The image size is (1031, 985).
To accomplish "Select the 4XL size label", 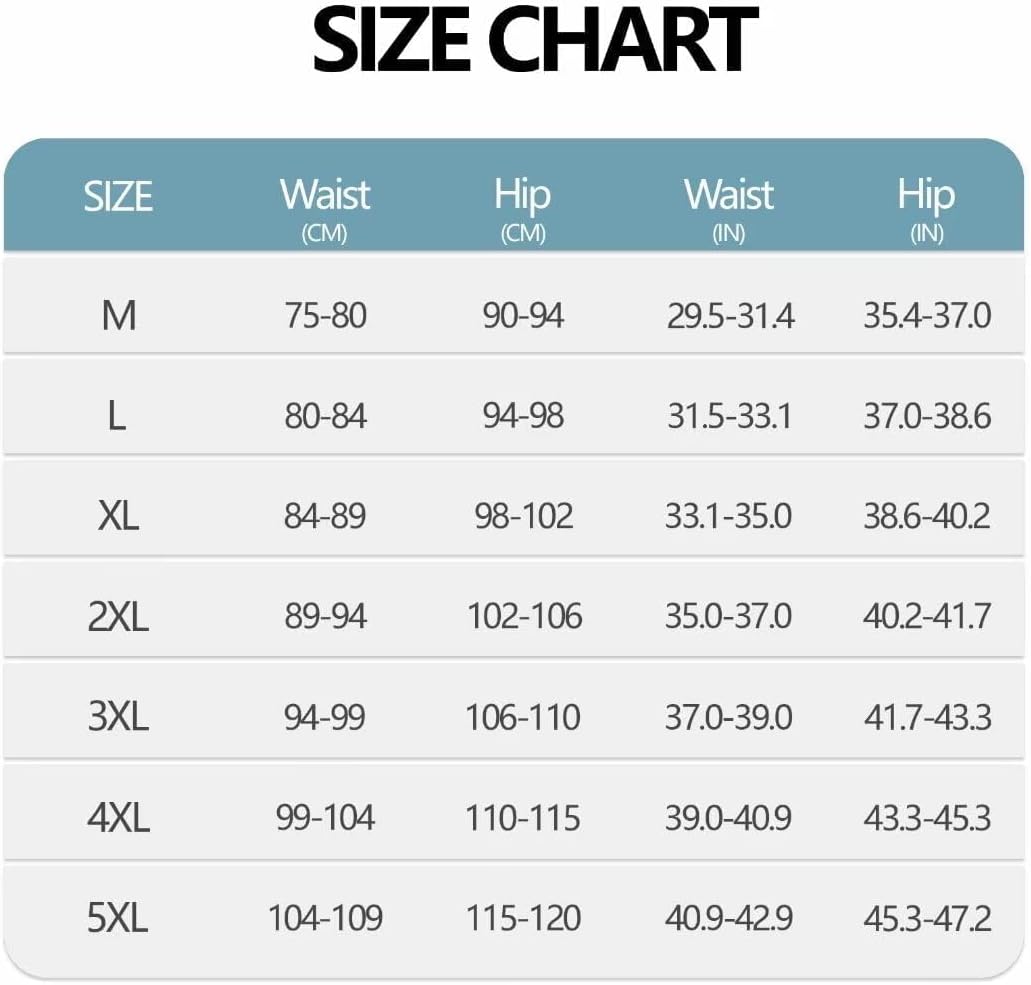I will pyautogui.click(x=118, y=818).
